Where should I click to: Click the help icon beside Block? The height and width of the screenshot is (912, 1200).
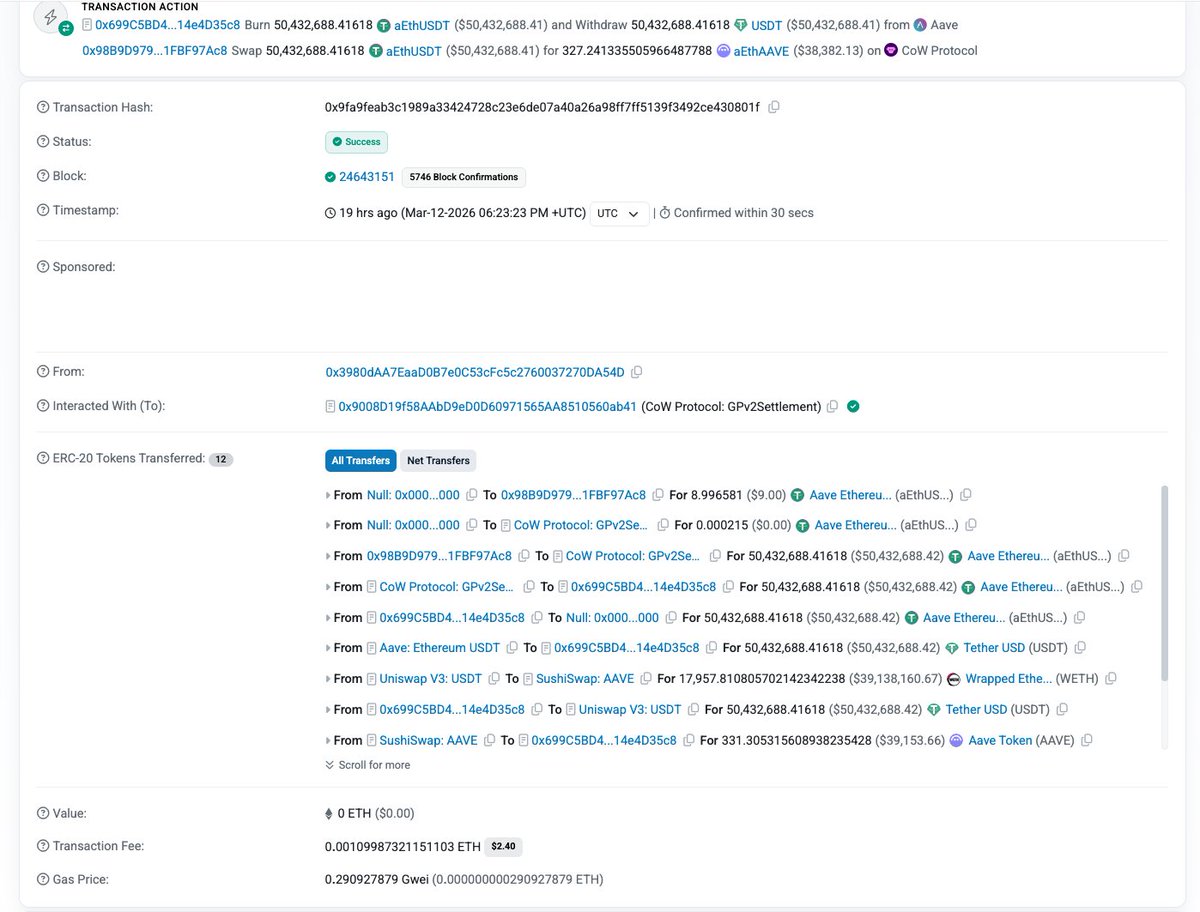[x=43, y=176]
